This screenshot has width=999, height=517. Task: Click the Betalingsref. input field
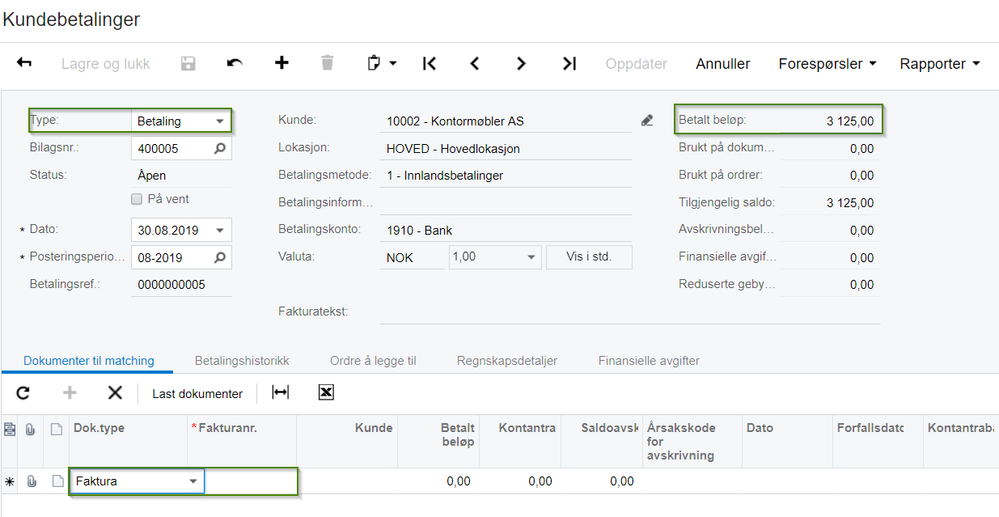point(182,285)
